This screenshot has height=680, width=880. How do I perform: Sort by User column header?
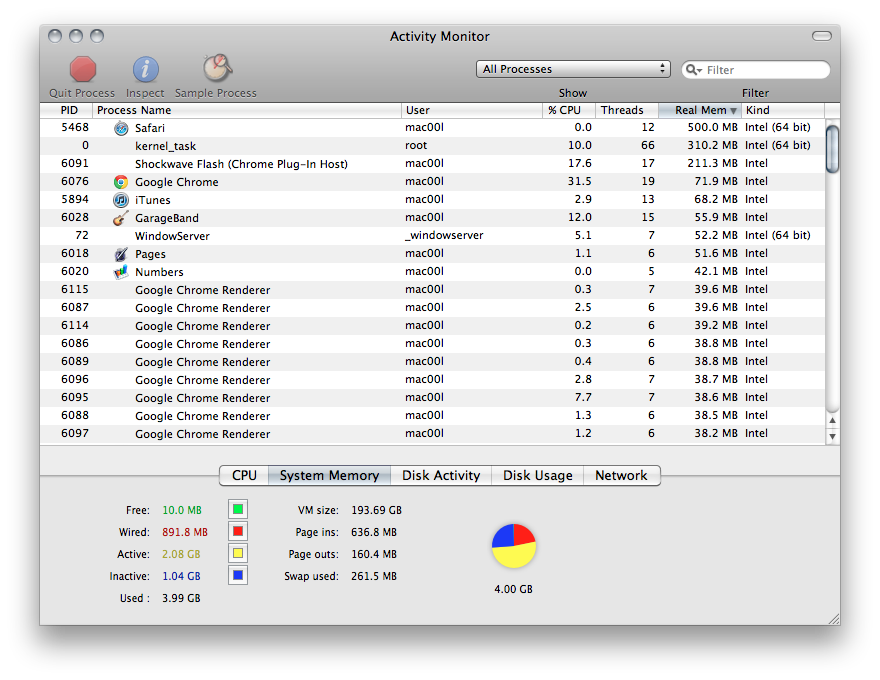tap(472, 110)
